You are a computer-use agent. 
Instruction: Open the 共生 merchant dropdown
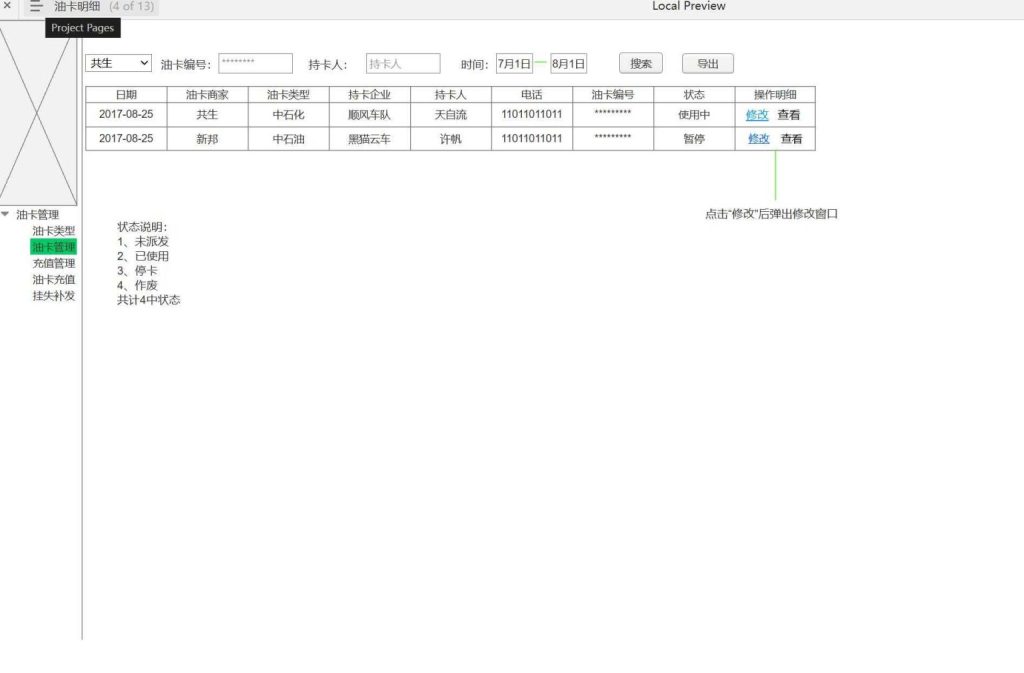pos(117,62)
